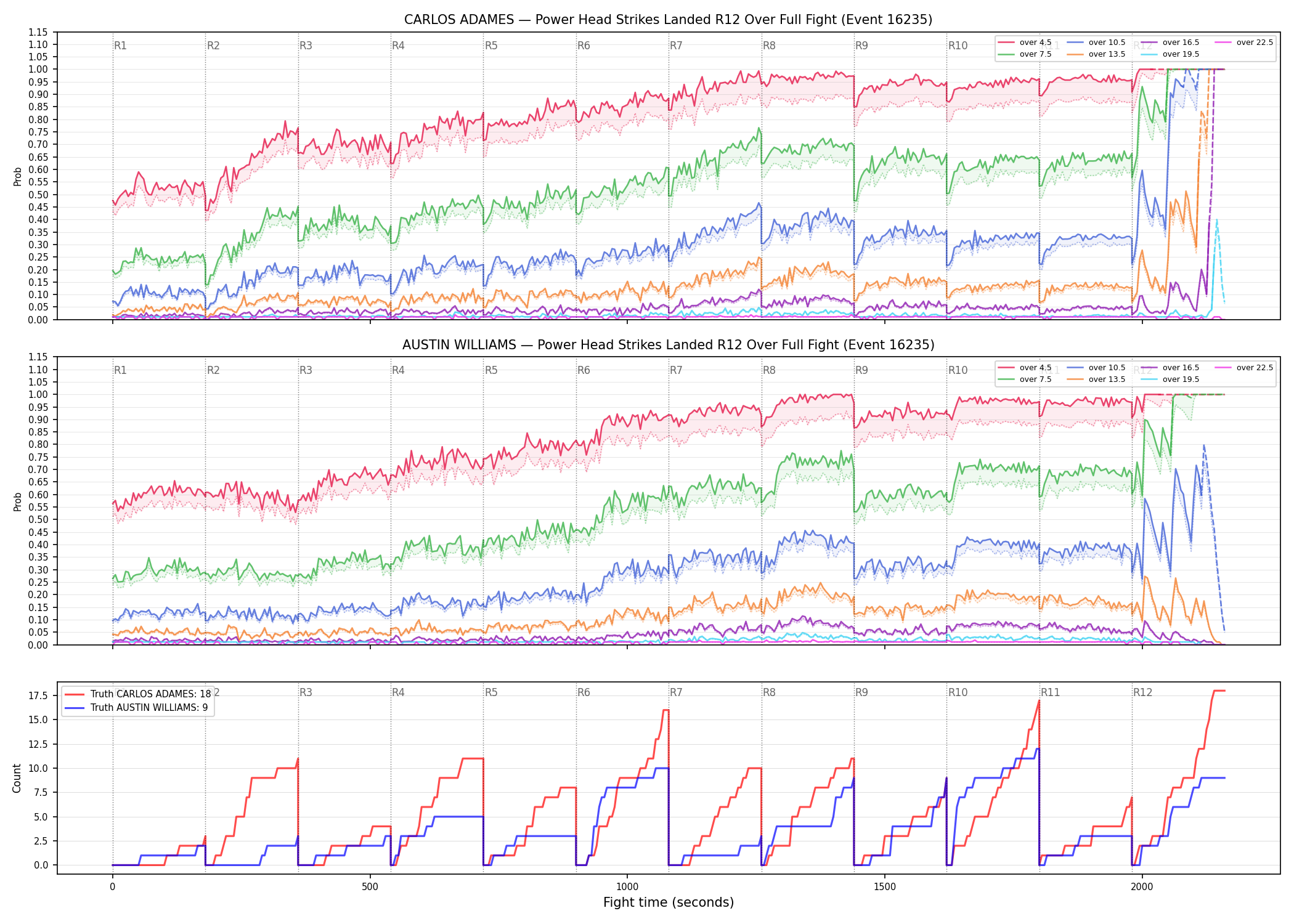Click R2 round marker in Williams chart
The height and width of the screenshot is (924, 1294).
point(213,370)
